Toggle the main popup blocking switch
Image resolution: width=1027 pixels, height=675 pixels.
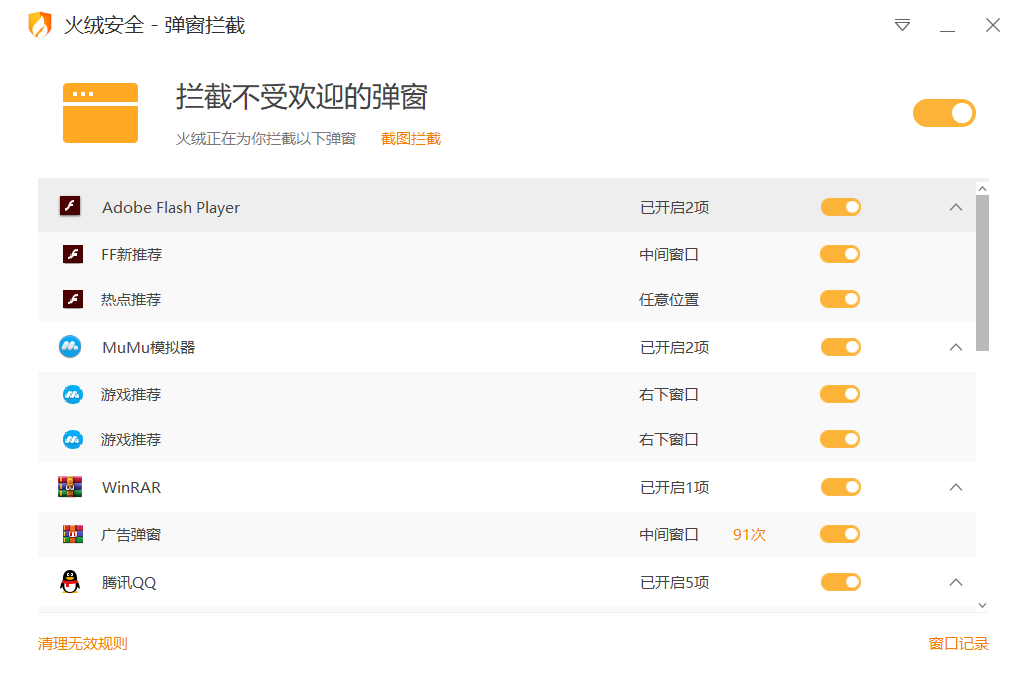point(944,113)
